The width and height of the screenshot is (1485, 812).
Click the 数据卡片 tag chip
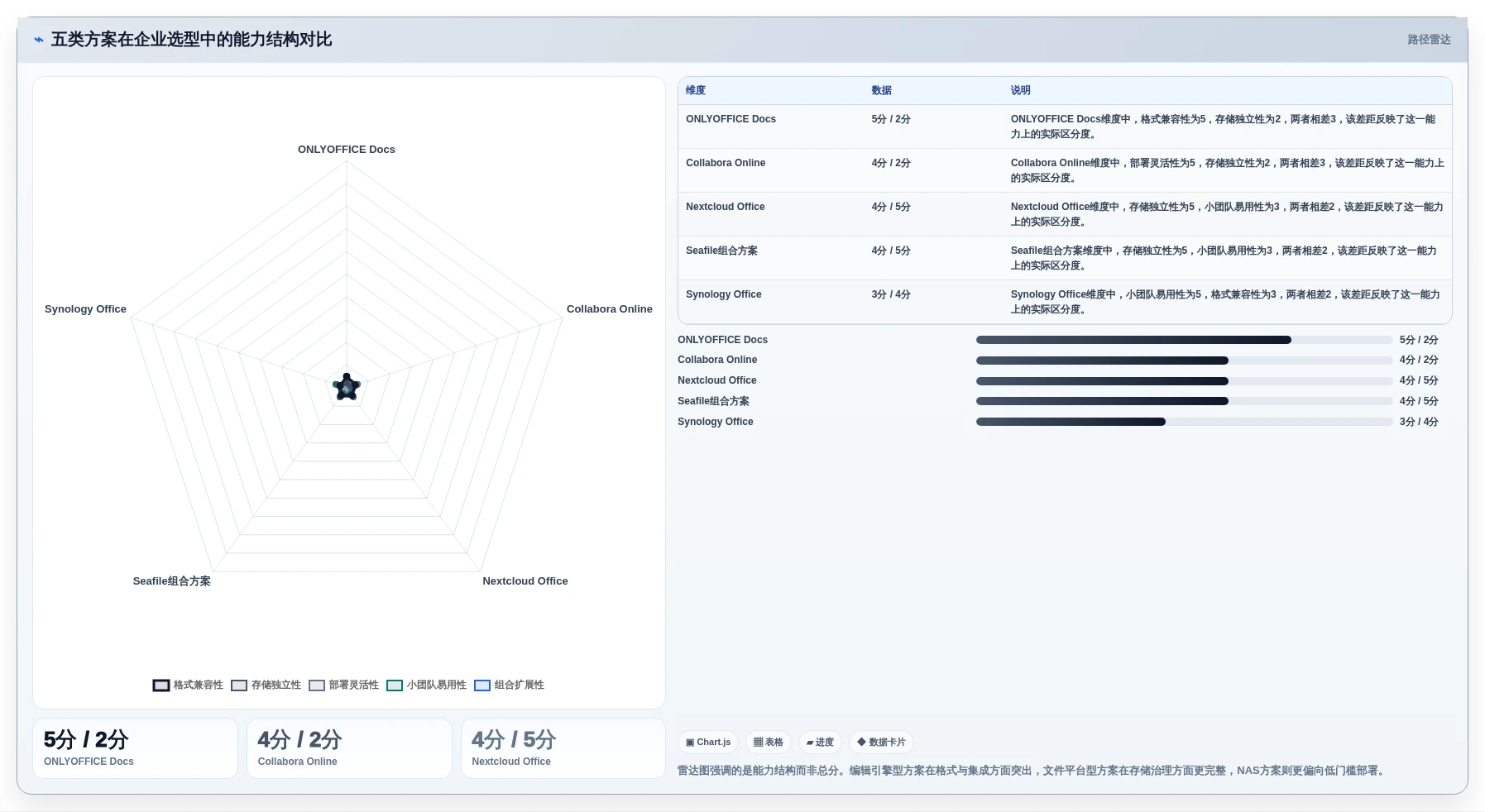(x=881, y=743)
